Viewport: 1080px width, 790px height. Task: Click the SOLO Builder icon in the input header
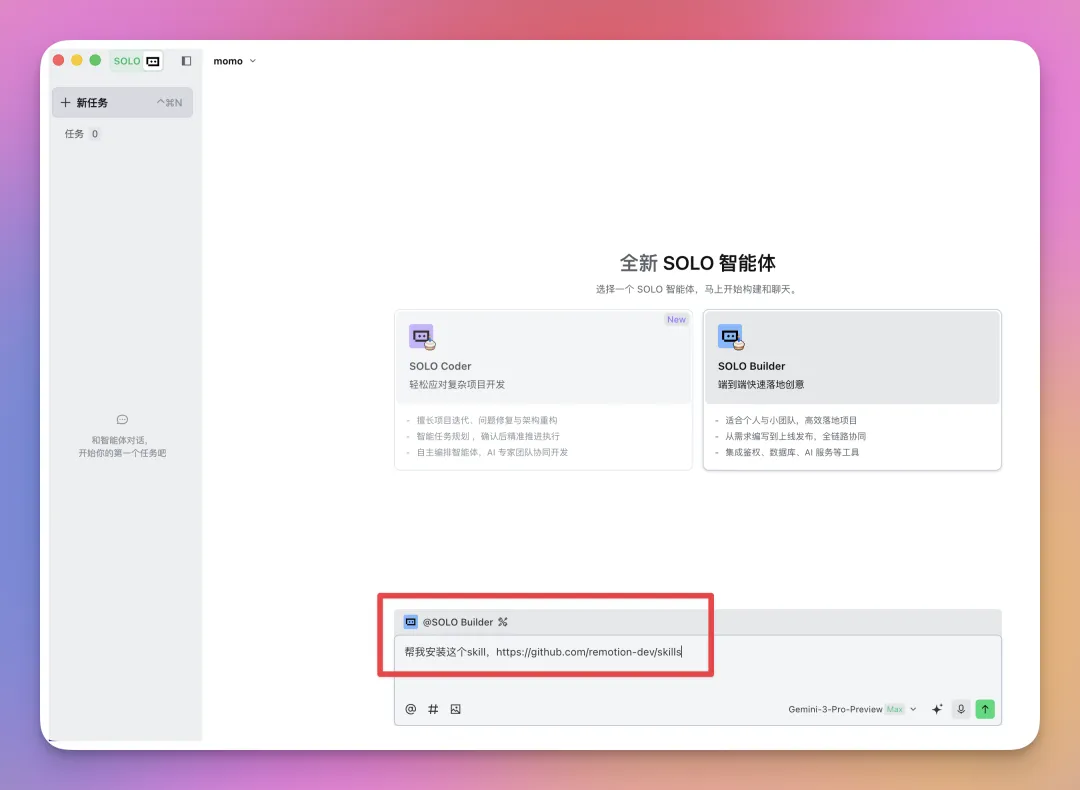point(411,622)
